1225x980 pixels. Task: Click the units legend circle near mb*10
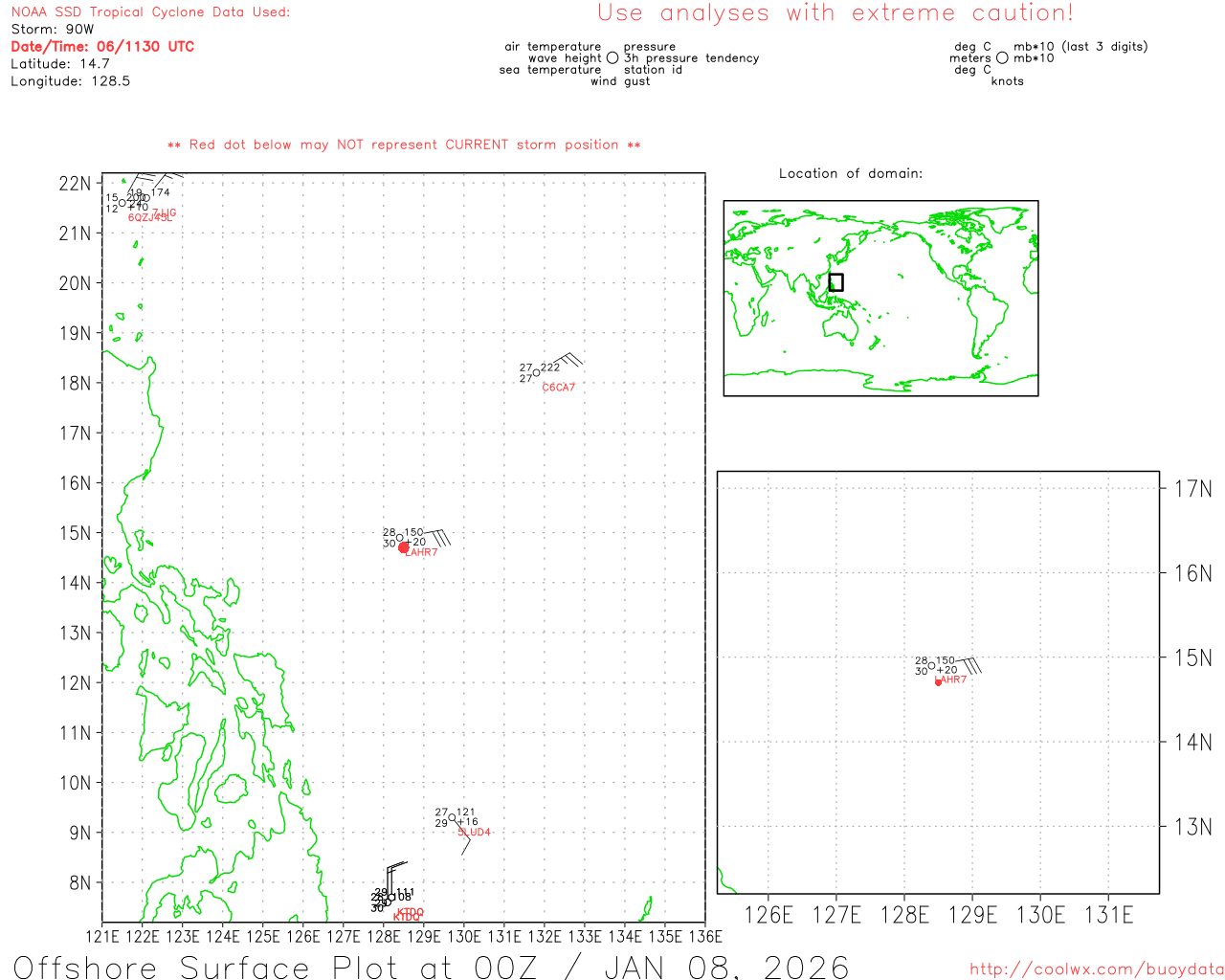pyautogui.click(x=1002, y=58)
